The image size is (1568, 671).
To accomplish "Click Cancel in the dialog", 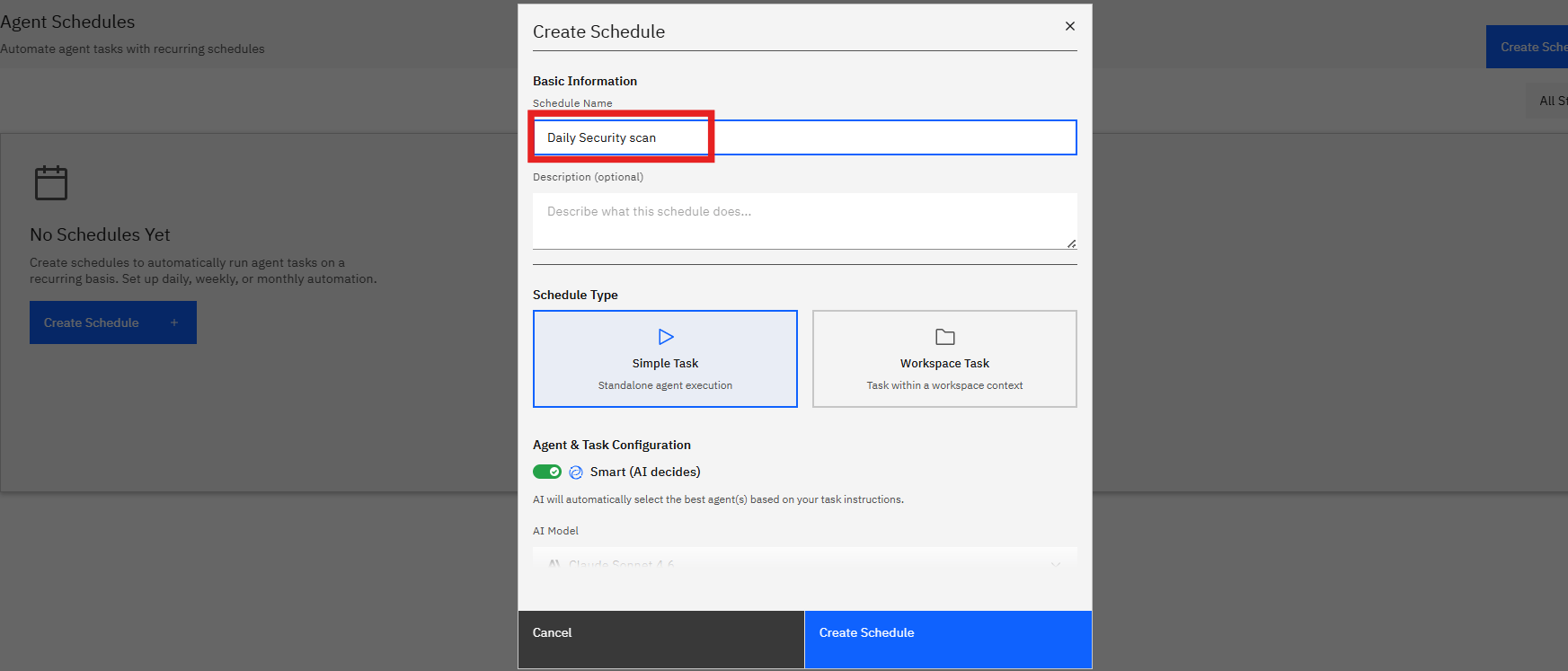I will click(x=661, y=640).
